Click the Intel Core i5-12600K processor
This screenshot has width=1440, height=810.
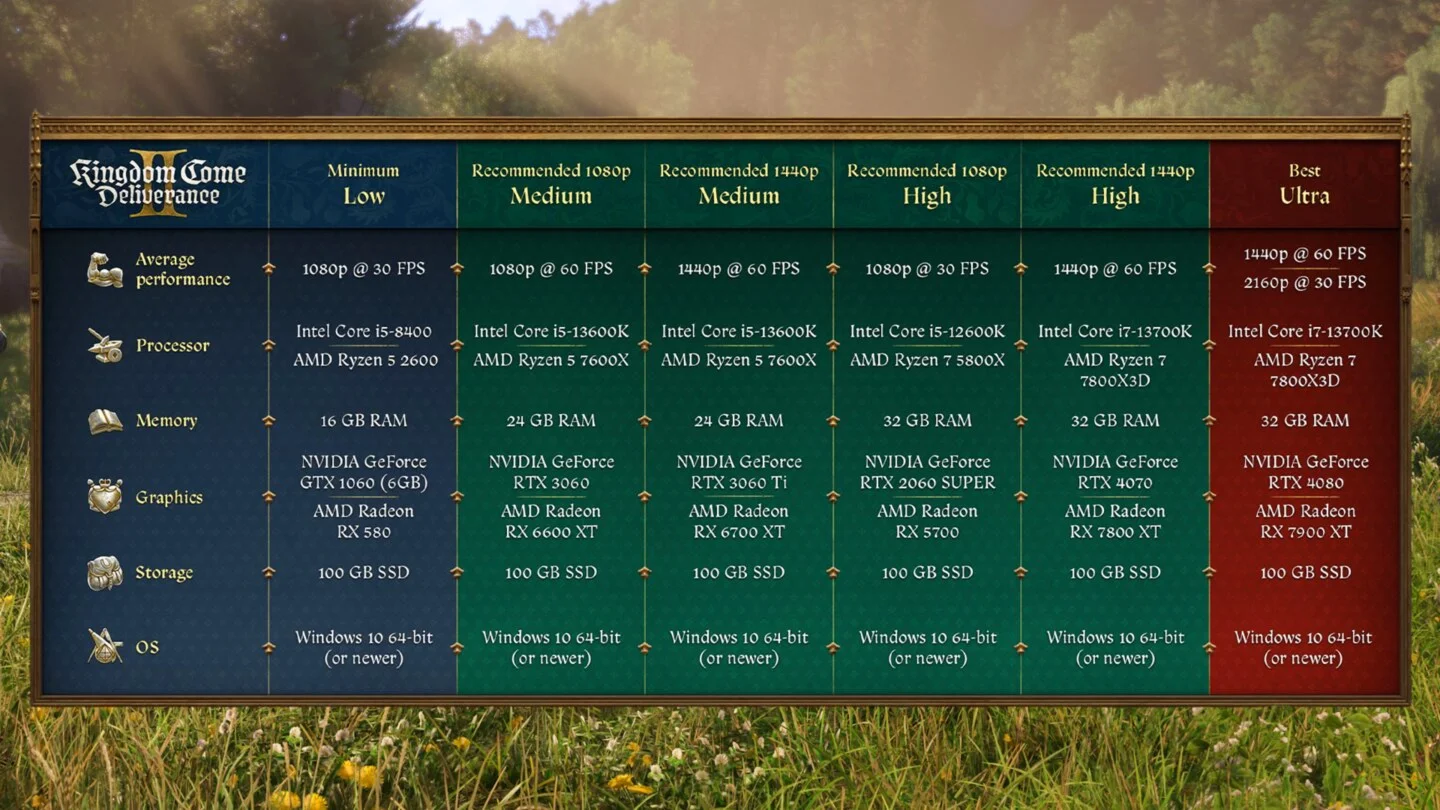(x=927, y=331)
